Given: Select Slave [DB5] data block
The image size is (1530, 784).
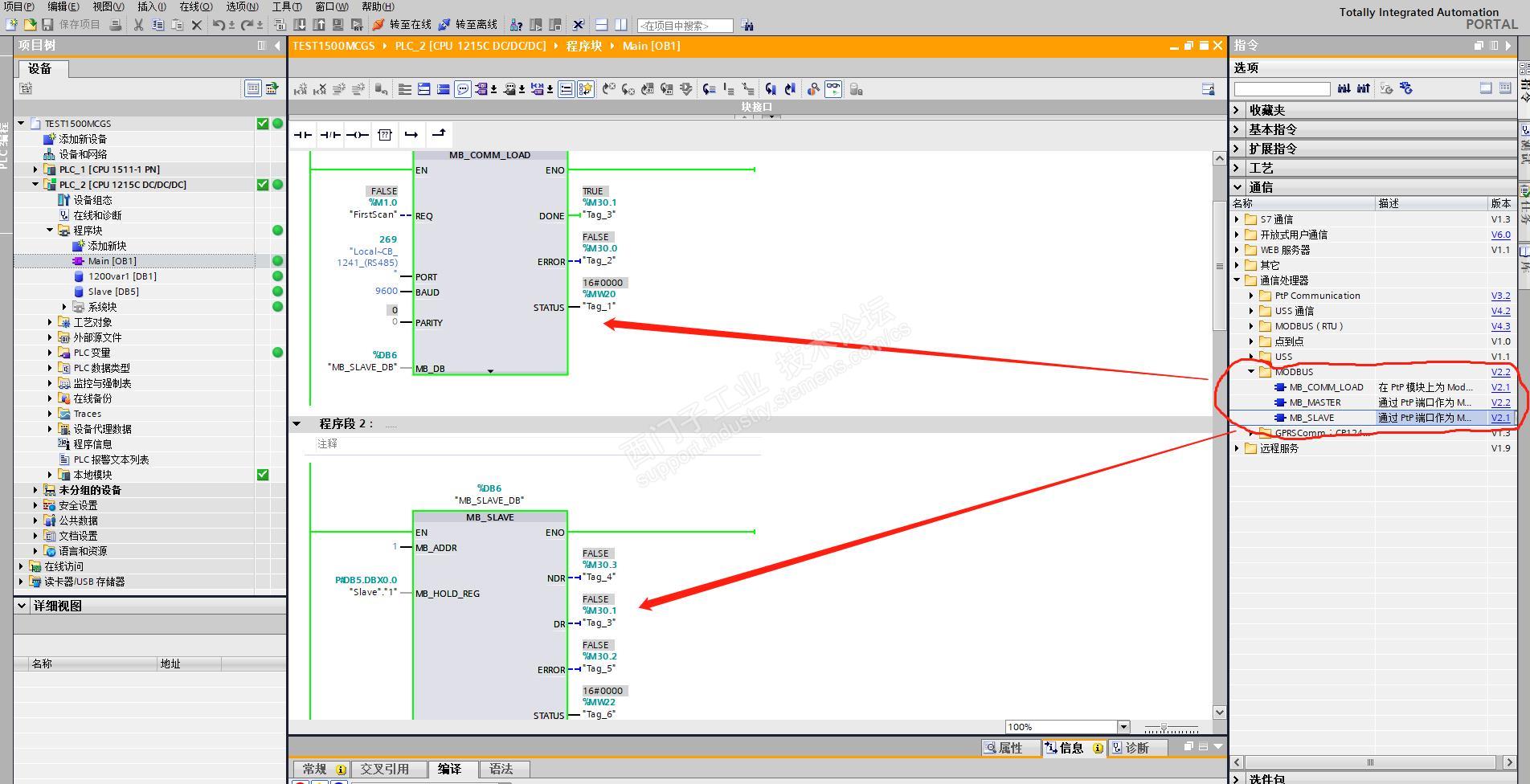Looking at the screenshot, I should tap(113, 292).
